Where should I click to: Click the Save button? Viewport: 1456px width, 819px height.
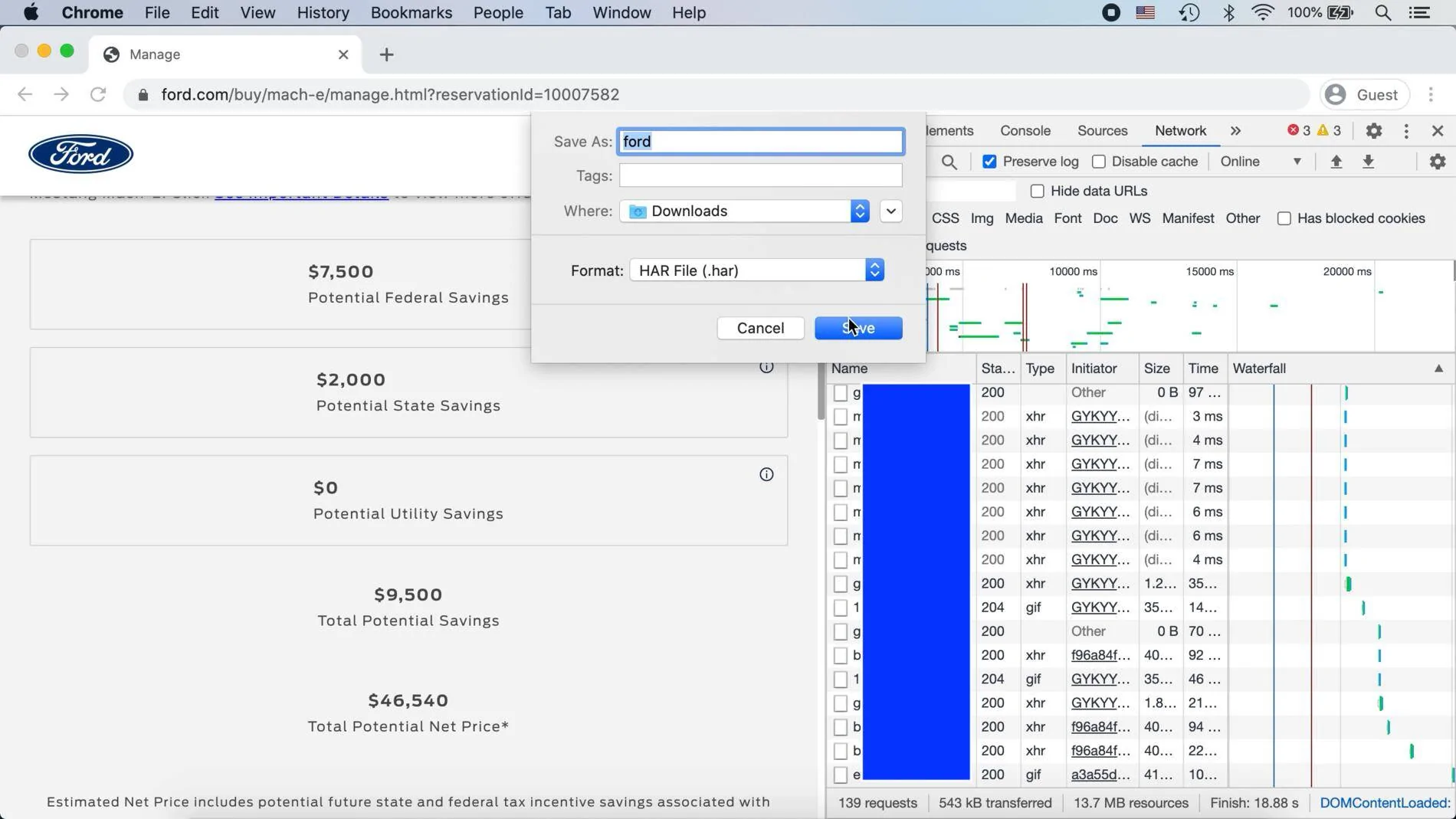(858, 328)
